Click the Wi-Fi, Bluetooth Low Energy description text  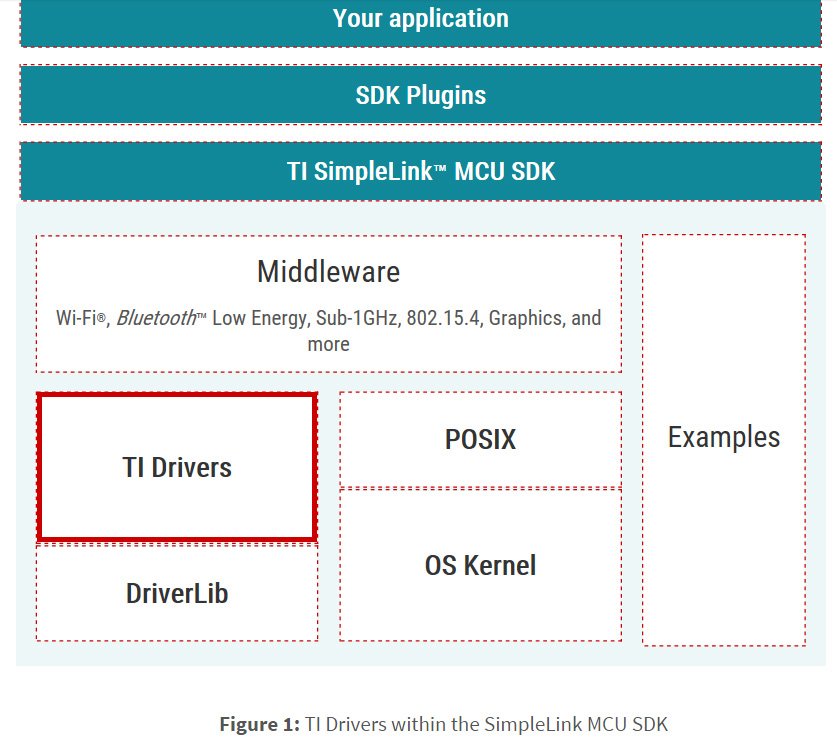coord(328,330)
